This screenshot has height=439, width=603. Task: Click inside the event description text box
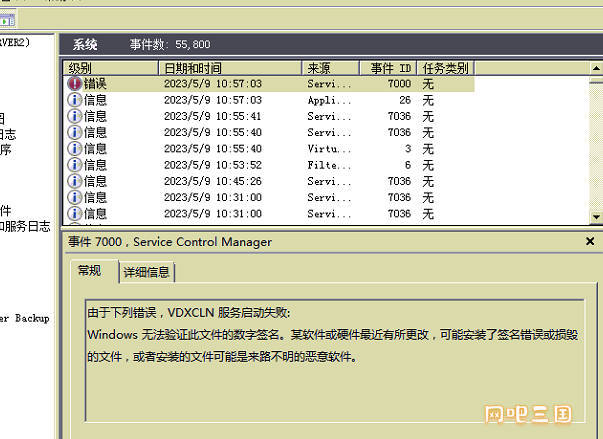tap(335, 360)
